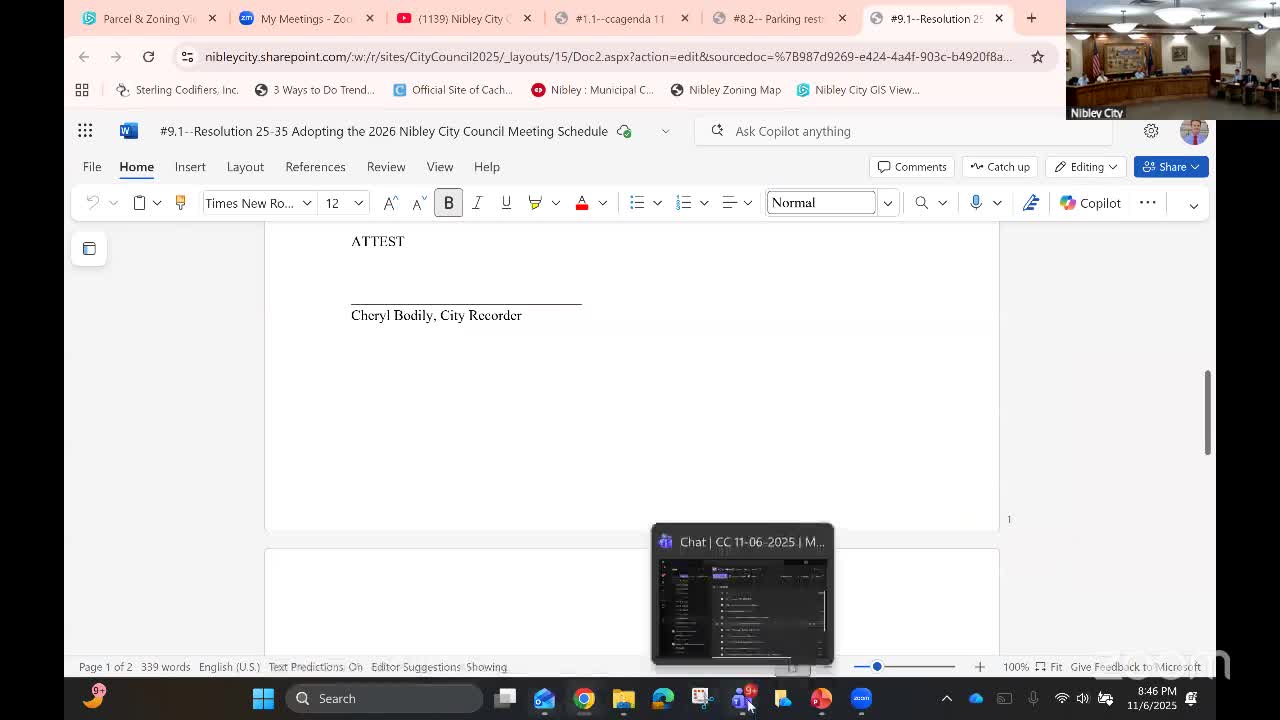Expand the Editing mode dropdown
Viewport: 1280px width, 720px height.
pyautogui.click(x=1086, y=167)
